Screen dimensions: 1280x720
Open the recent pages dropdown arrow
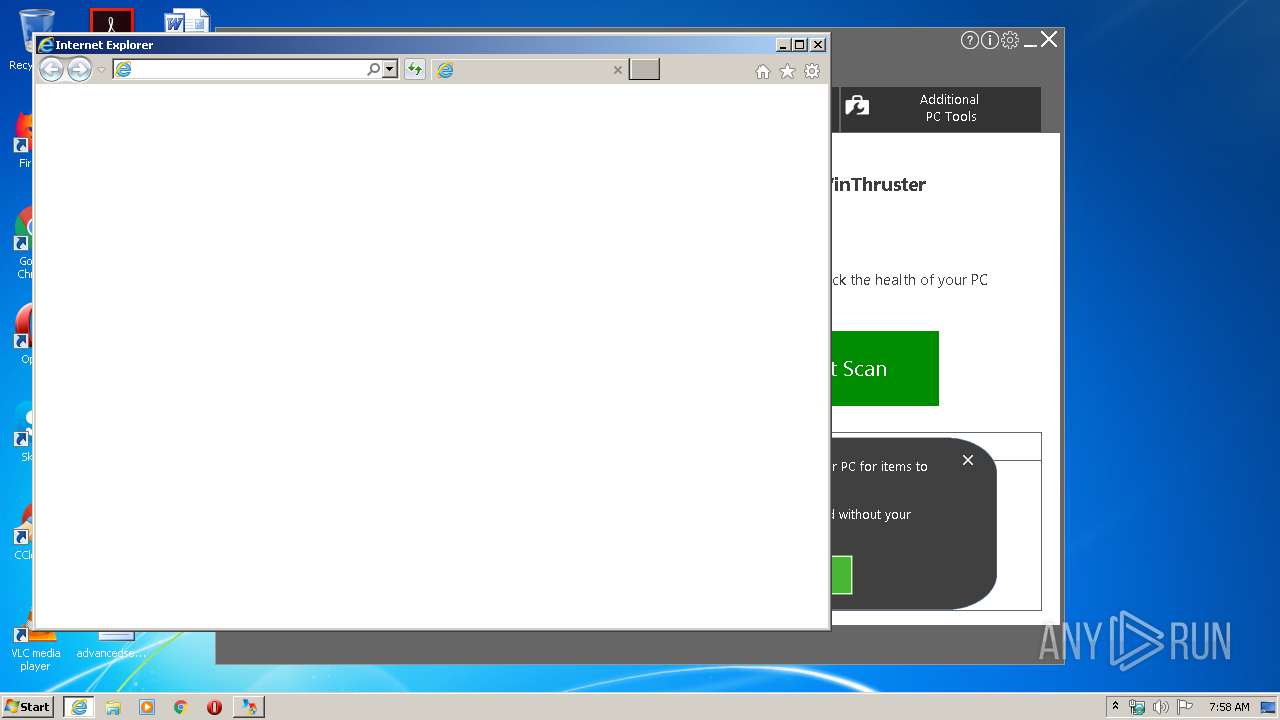click(x=101, y=70)
